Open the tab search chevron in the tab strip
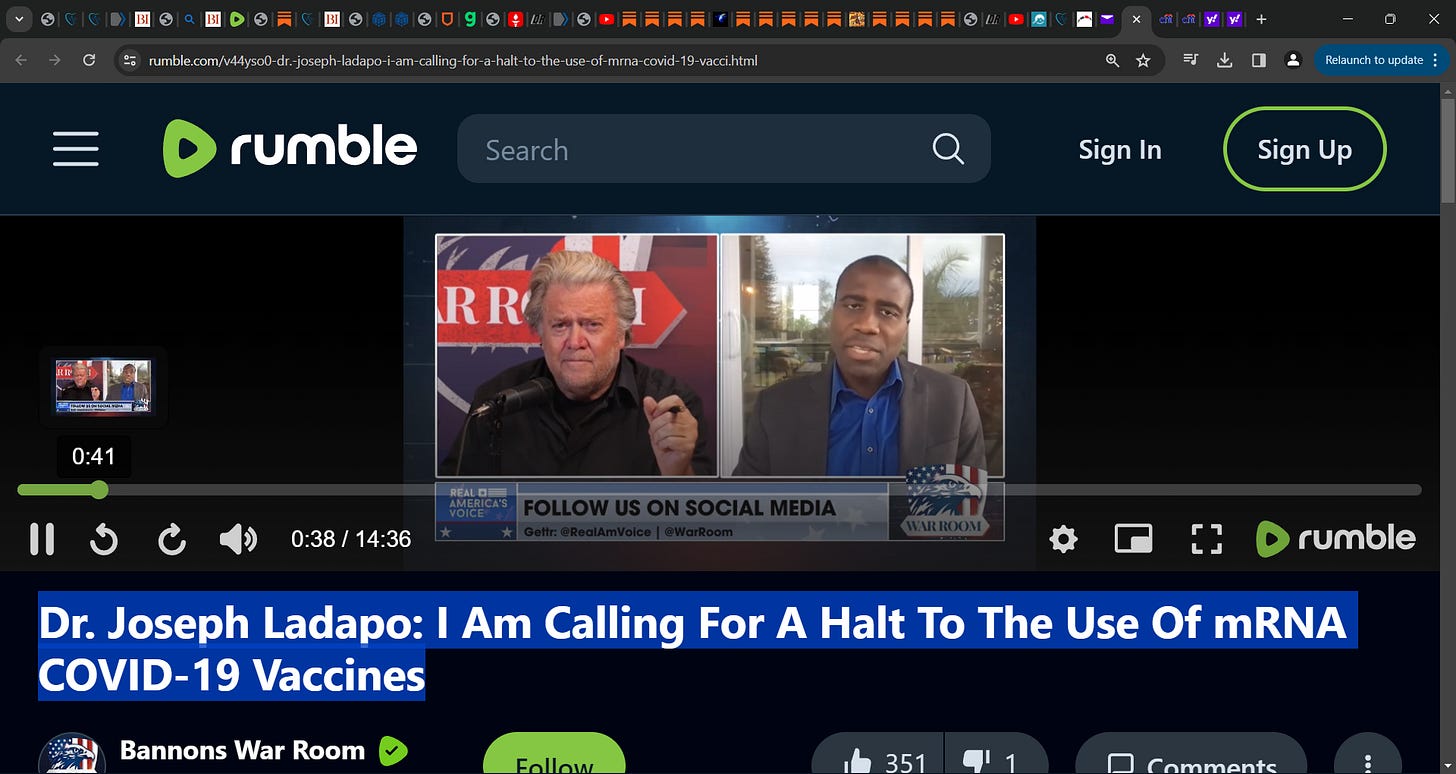 click(x=19, y=19)
